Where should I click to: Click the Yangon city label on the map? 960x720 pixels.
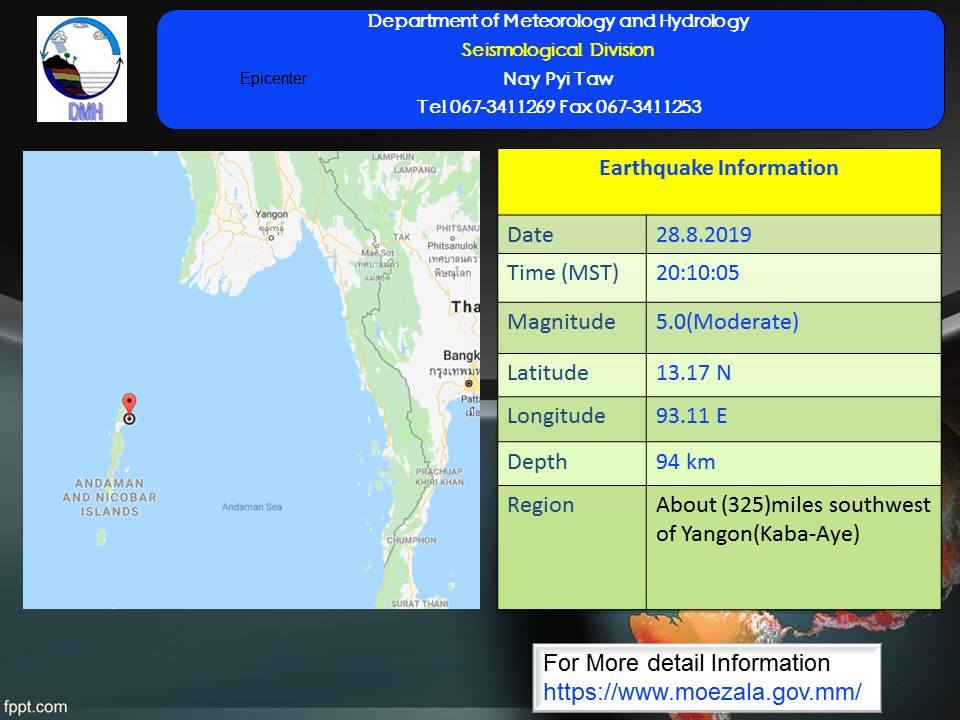point(271,214)
